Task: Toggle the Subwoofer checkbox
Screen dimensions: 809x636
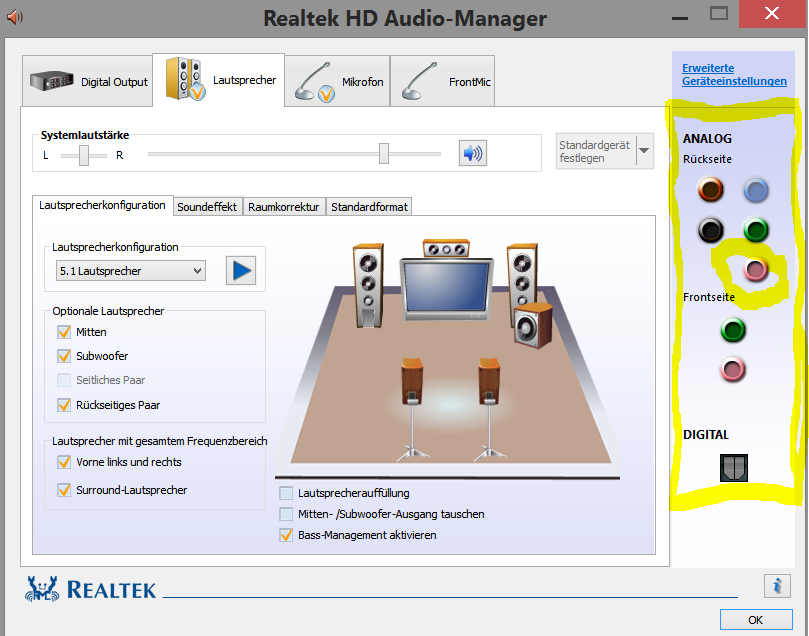Action: tap(64, 356)
